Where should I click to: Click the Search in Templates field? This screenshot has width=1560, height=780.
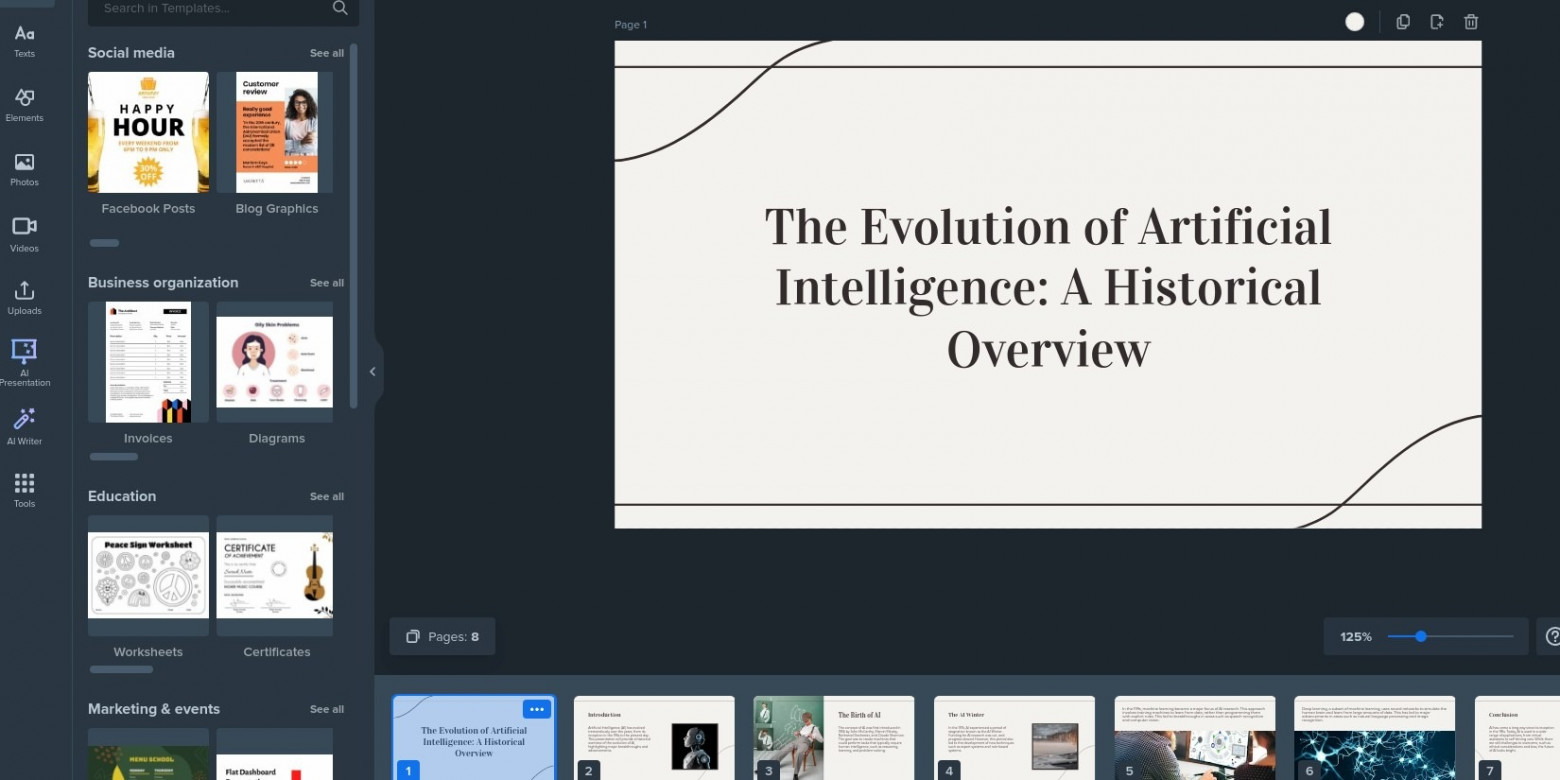(215, 8)
